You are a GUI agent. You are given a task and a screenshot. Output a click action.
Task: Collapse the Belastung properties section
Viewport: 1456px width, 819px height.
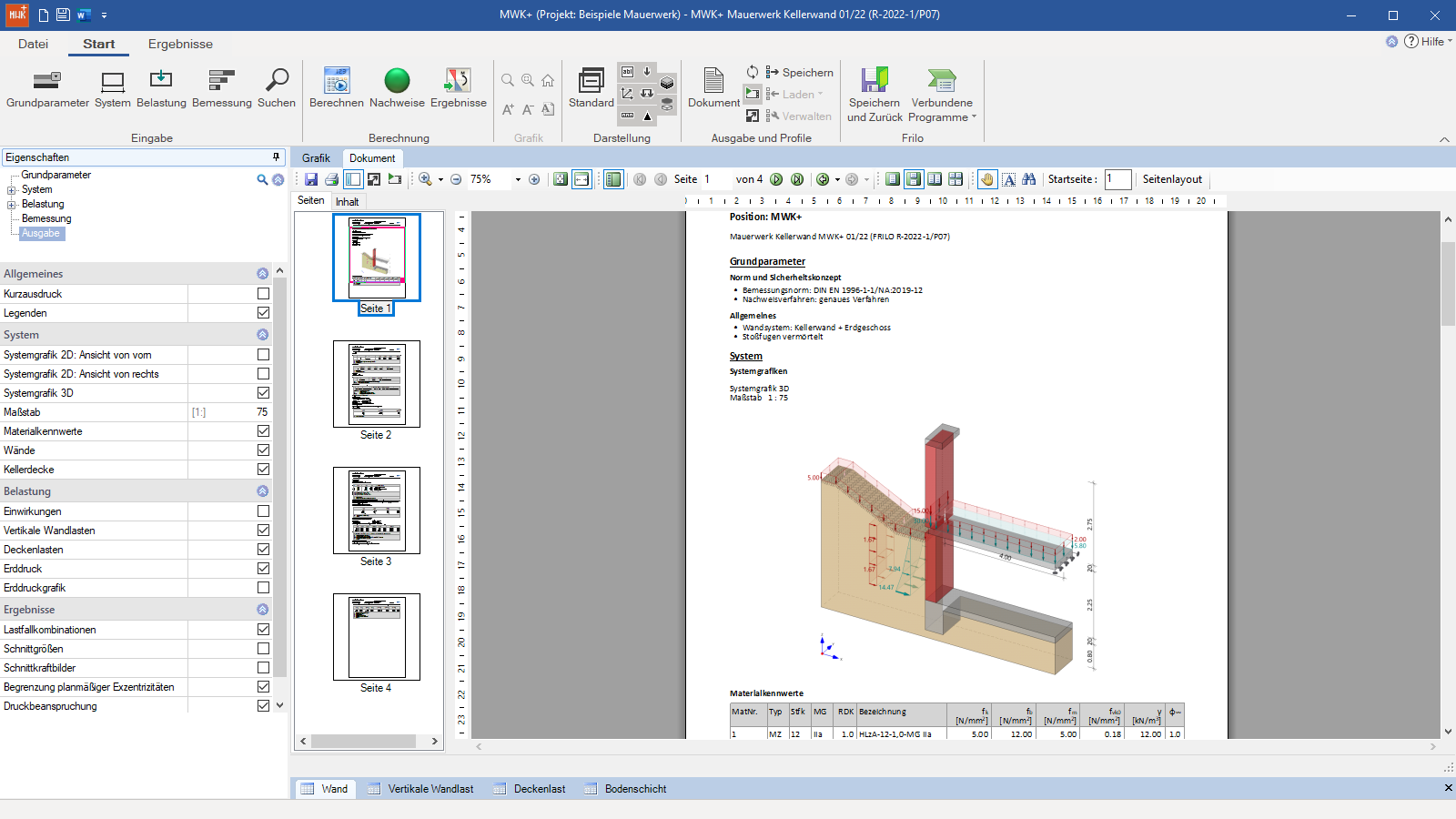pos(262,491)
